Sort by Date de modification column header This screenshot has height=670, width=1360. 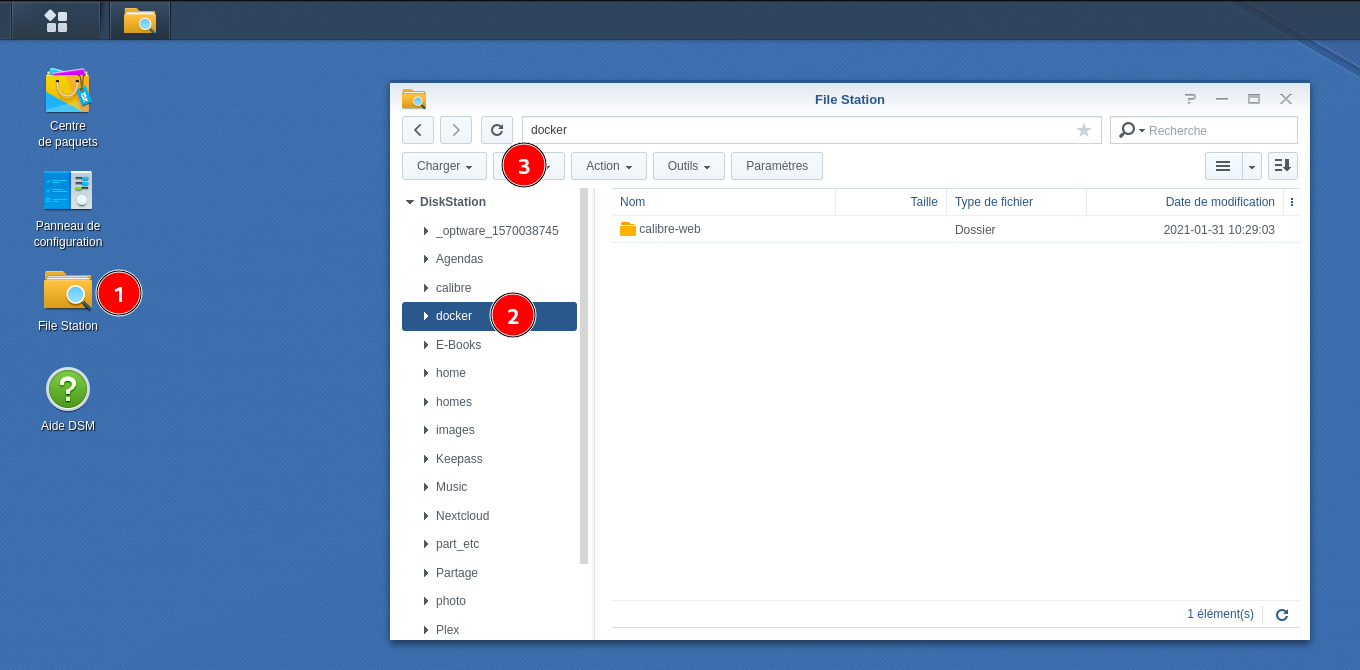tap(1219, 202)
